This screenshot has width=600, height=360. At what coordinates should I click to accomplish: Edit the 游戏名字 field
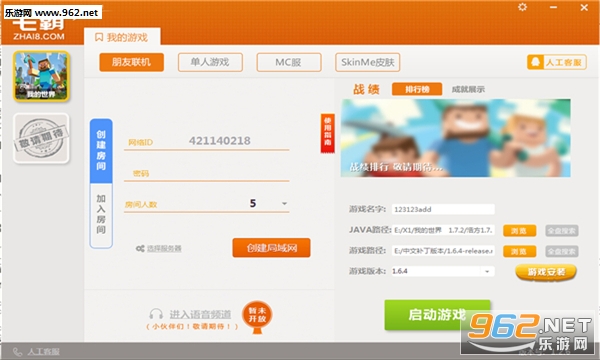point(443,209)
